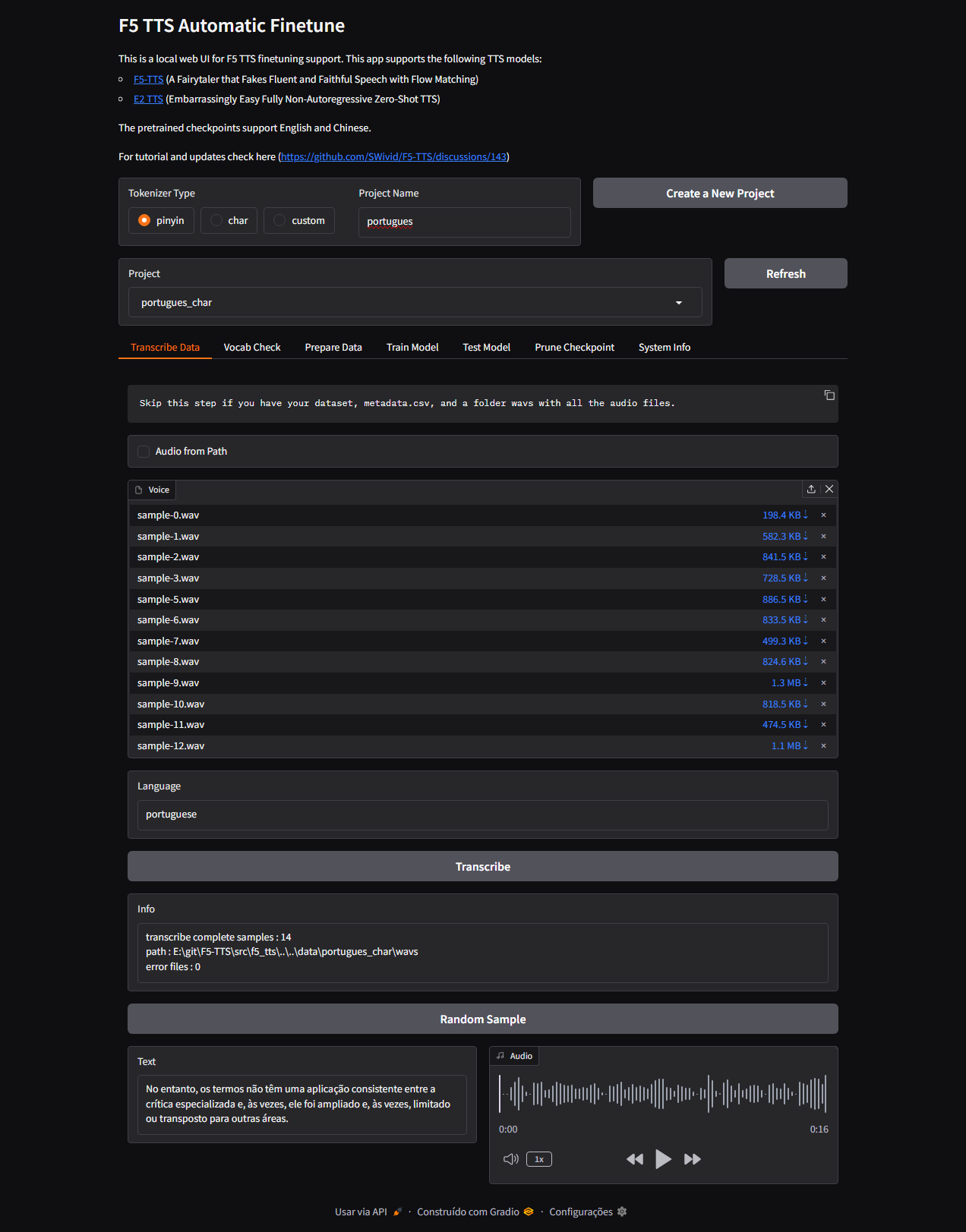This screenshot has width=966, height=1232.
Task: Download sample-9.wav via 1.3 MB link
Action: tap(790, 683)
